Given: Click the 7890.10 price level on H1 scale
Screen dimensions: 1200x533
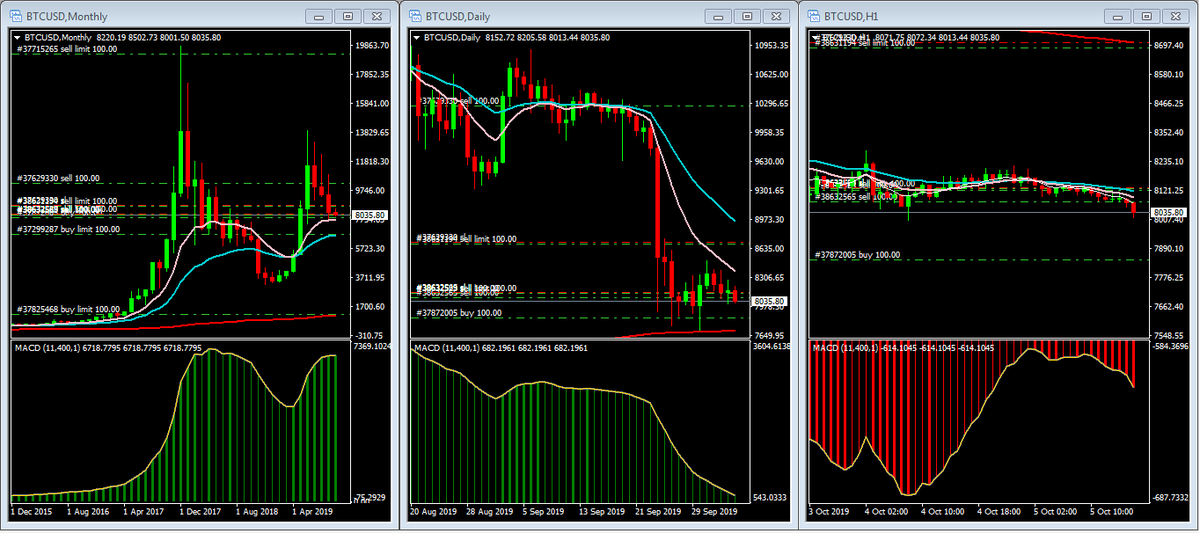Looking at the screenshot, I should pyautogui.click(x=1169, y=247).
